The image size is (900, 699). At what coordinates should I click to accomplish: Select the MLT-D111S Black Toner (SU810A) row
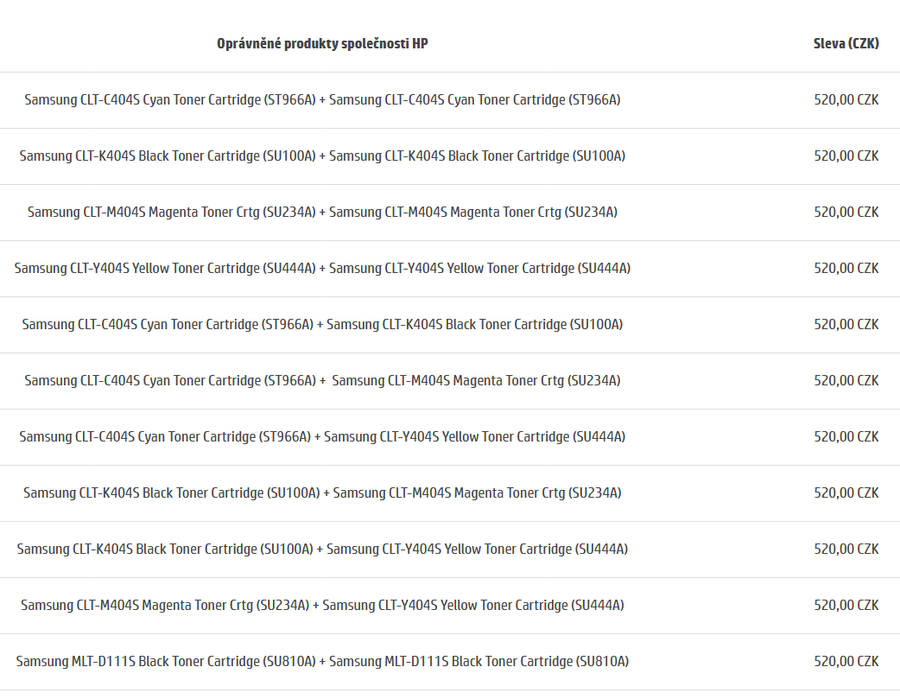coord(450,663)
